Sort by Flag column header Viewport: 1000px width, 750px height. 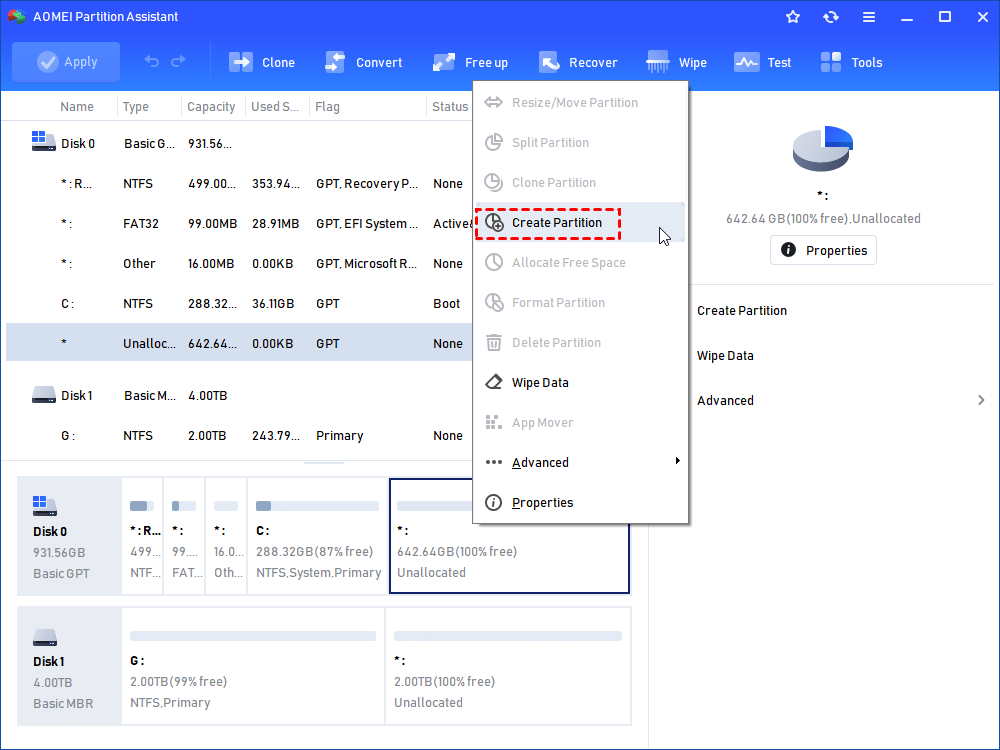tap(327, 107)
